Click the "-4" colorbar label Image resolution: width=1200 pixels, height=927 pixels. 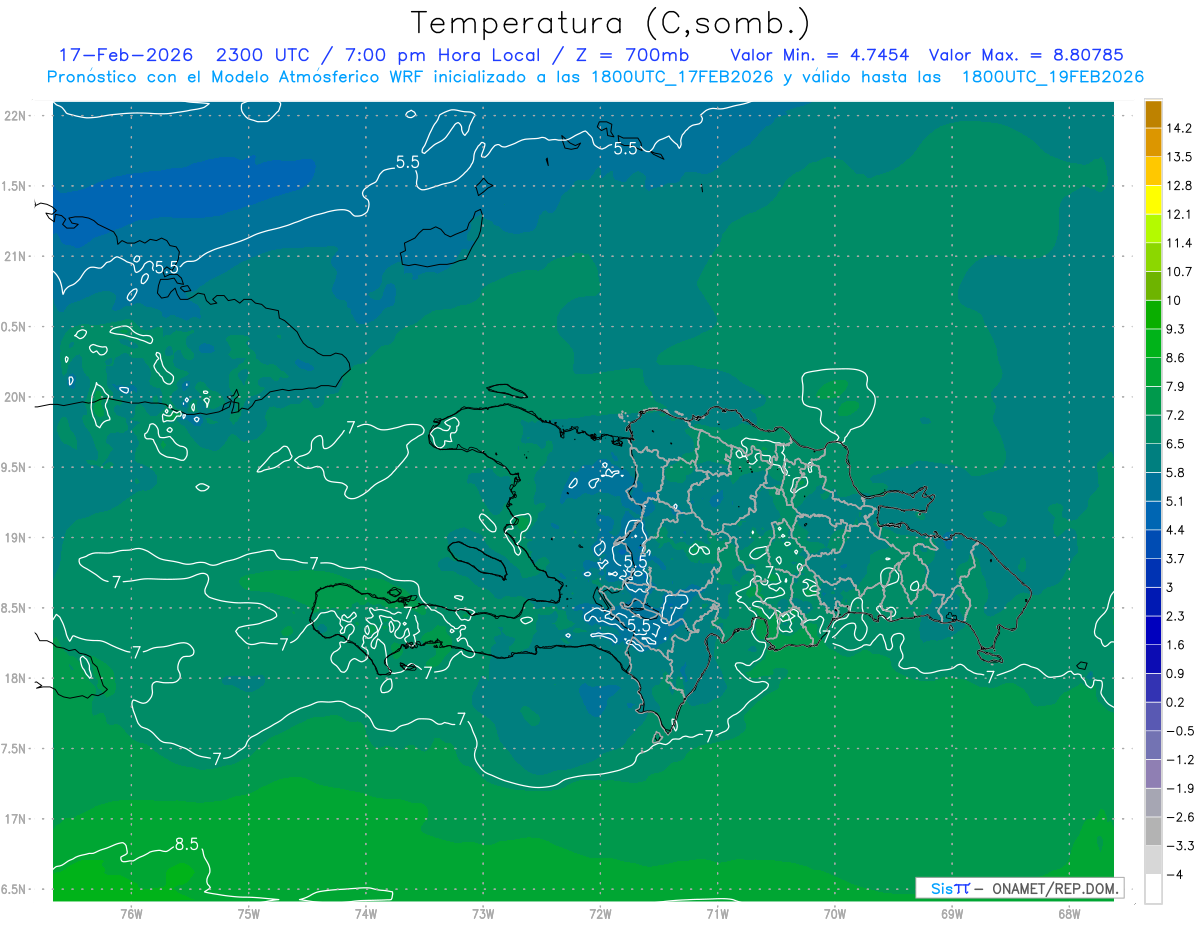(1174, 875)
